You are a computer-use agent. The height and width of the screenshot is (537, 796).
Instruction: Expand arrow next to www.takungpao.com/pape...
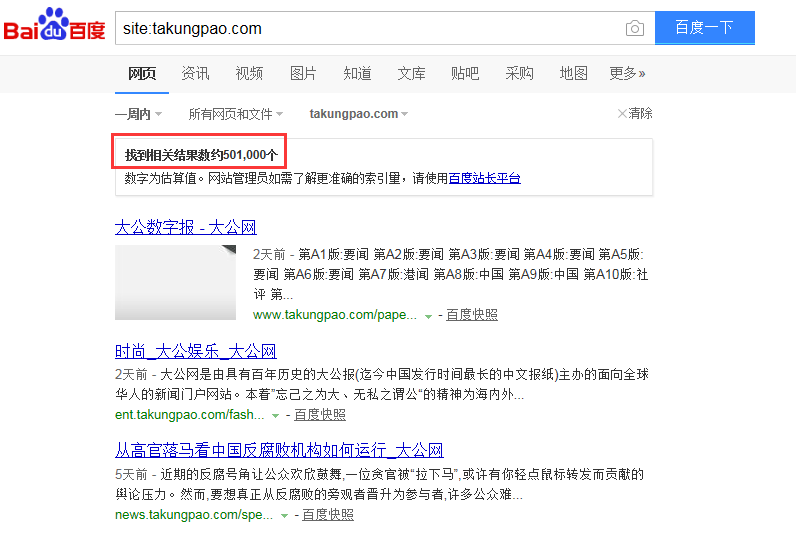click(x=428, y=316)
